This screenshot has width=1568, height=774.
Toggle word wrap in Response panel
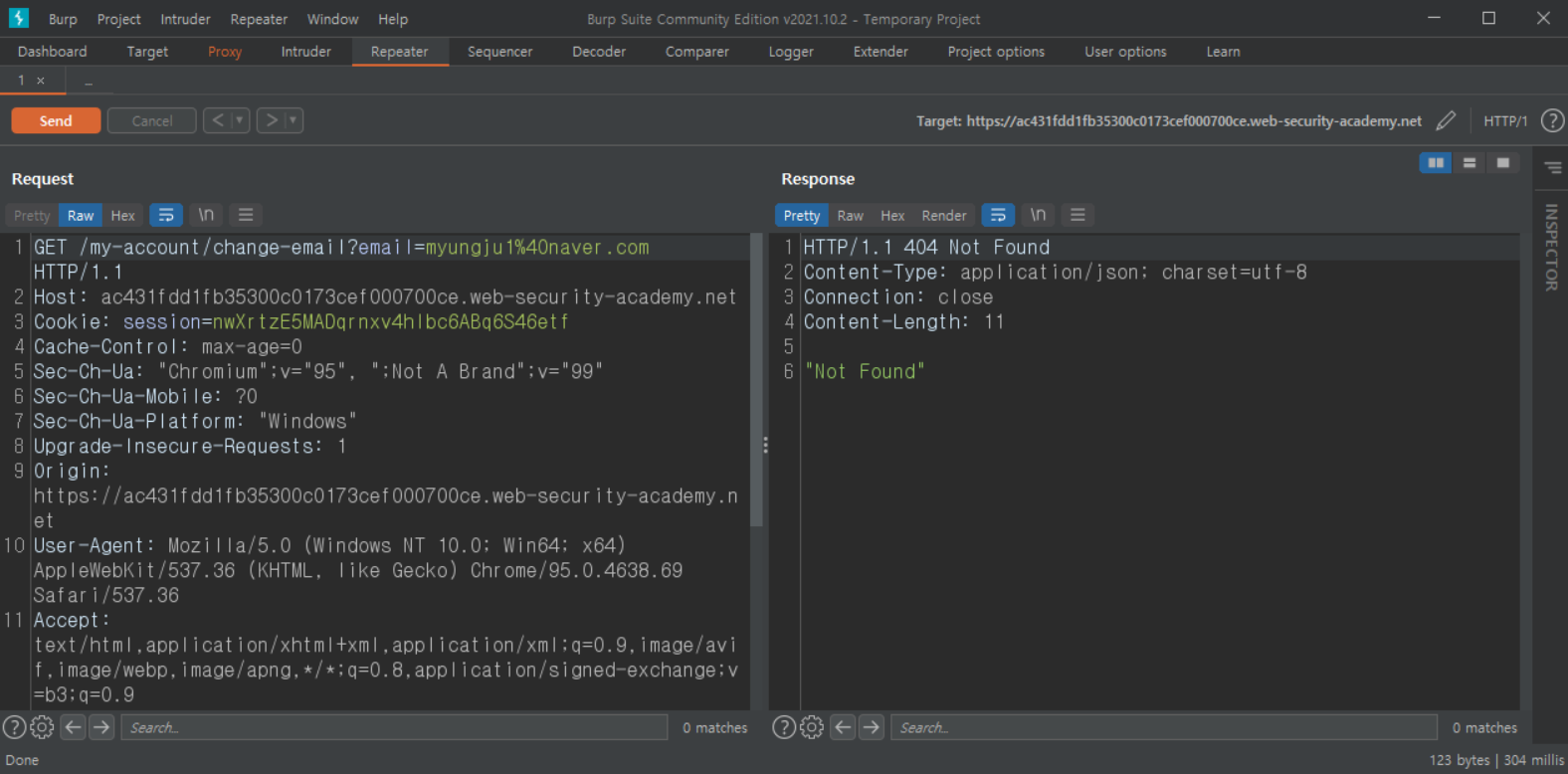pyautogui.click(x=998, y=215)
